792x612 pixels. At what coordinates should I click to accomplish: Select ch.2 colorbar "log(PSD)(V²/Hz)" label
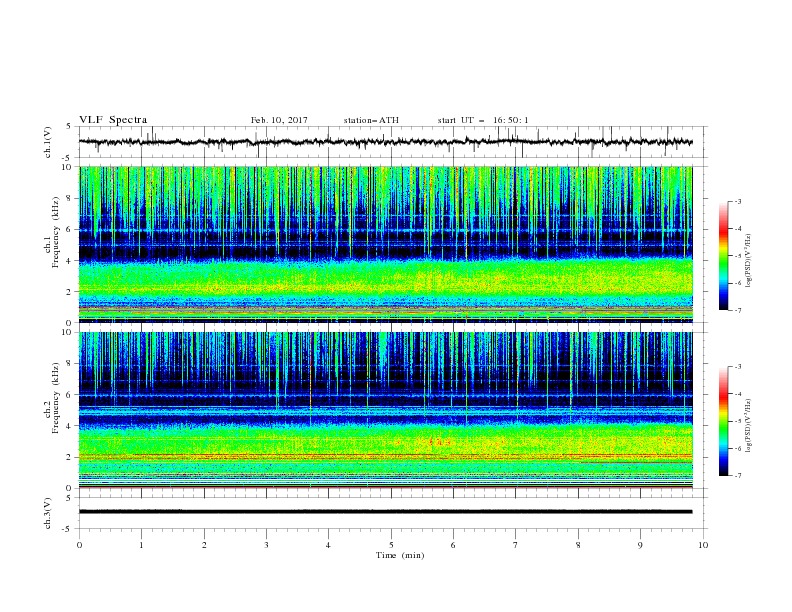[749, 425]
